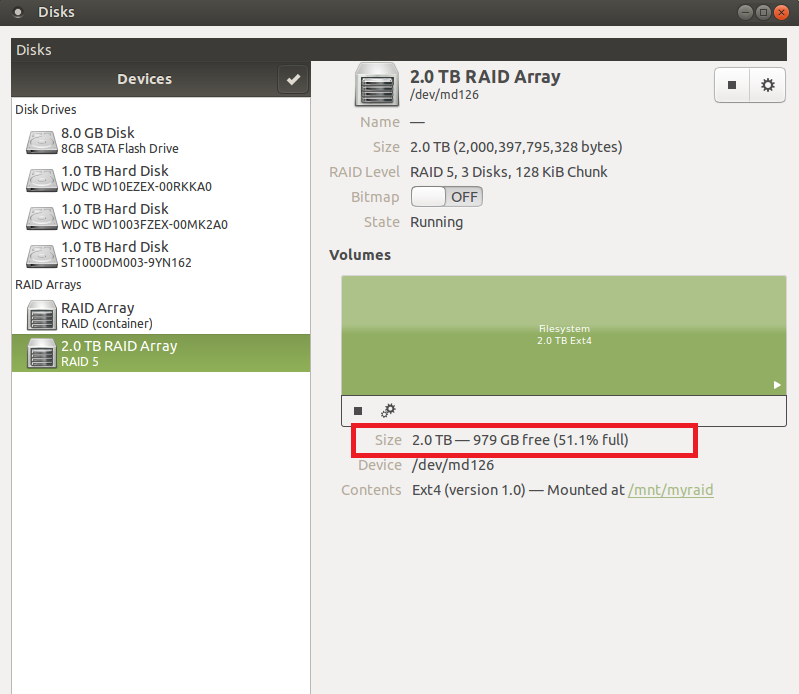Click the /dev/md126 subtitle under array title
Viewport: 799px width, 694px height.
pyautogui.click(x=444, y=95)
